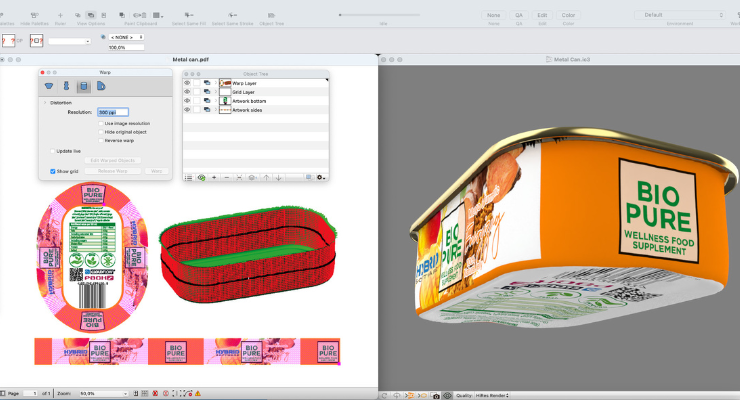Expand the Distortion section
The height and width of the screenshot is (400, 740).
point(44,102)
